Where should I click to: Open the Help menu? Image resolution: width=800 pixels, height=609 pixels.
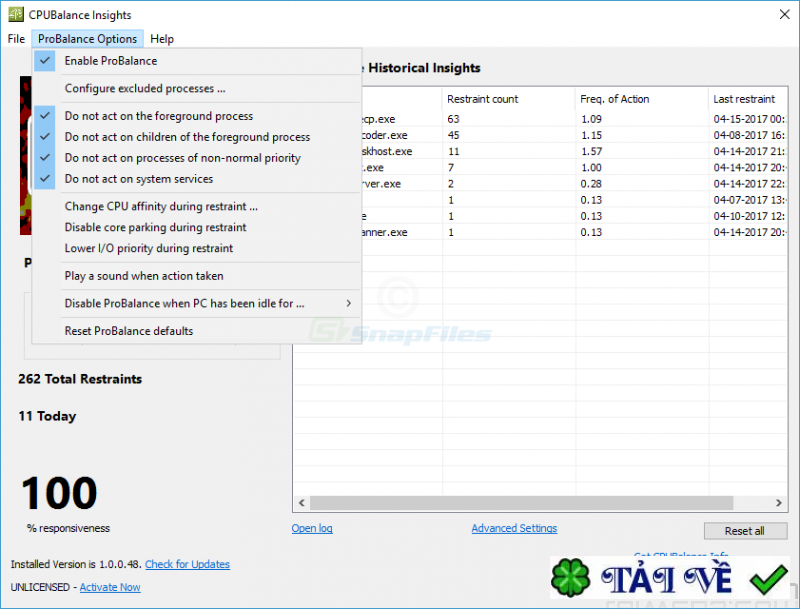coord(162,39)
